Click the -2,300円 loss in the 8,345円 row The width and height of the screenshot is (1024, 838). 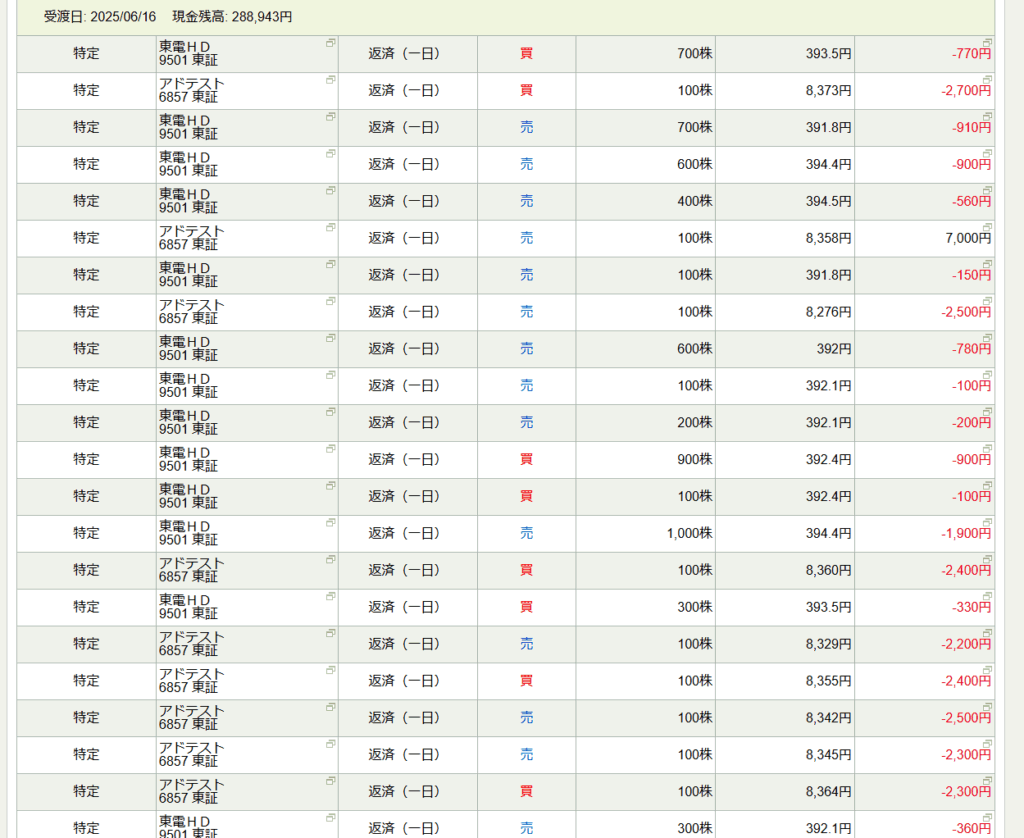pos(966,755)
